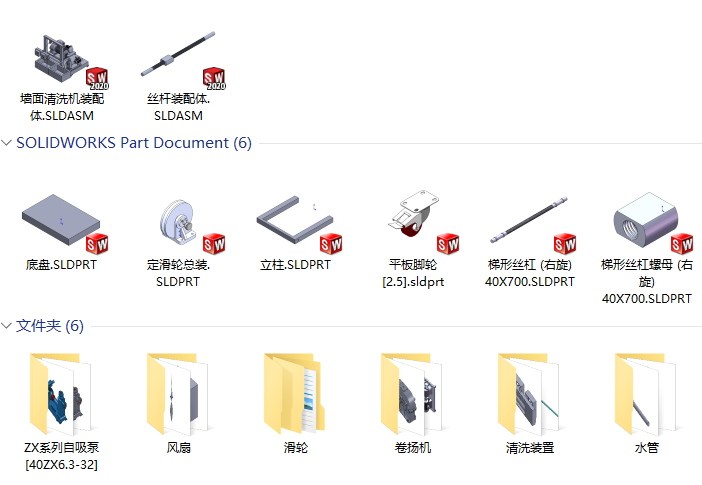
Task: Click the 文件夹 (6) group header text
Action: (50, 326)
